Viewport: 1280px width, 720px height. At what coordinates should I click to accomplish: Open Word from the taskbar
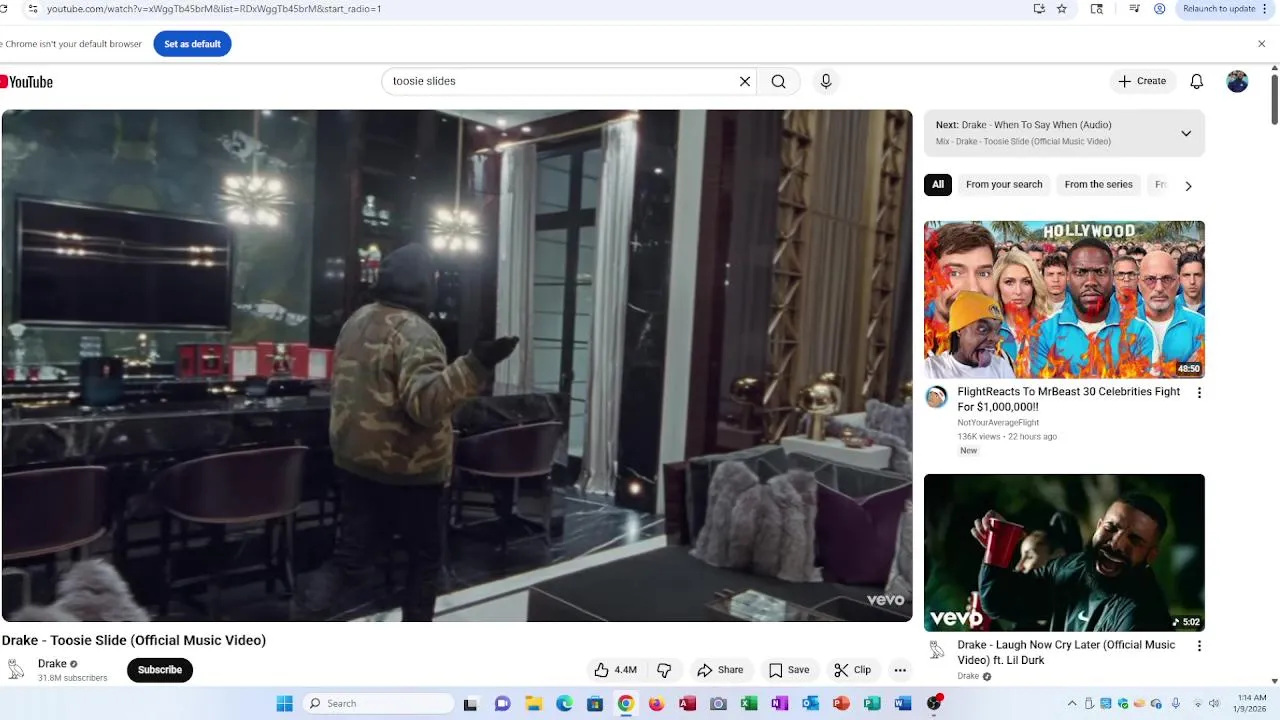point(903,704)
